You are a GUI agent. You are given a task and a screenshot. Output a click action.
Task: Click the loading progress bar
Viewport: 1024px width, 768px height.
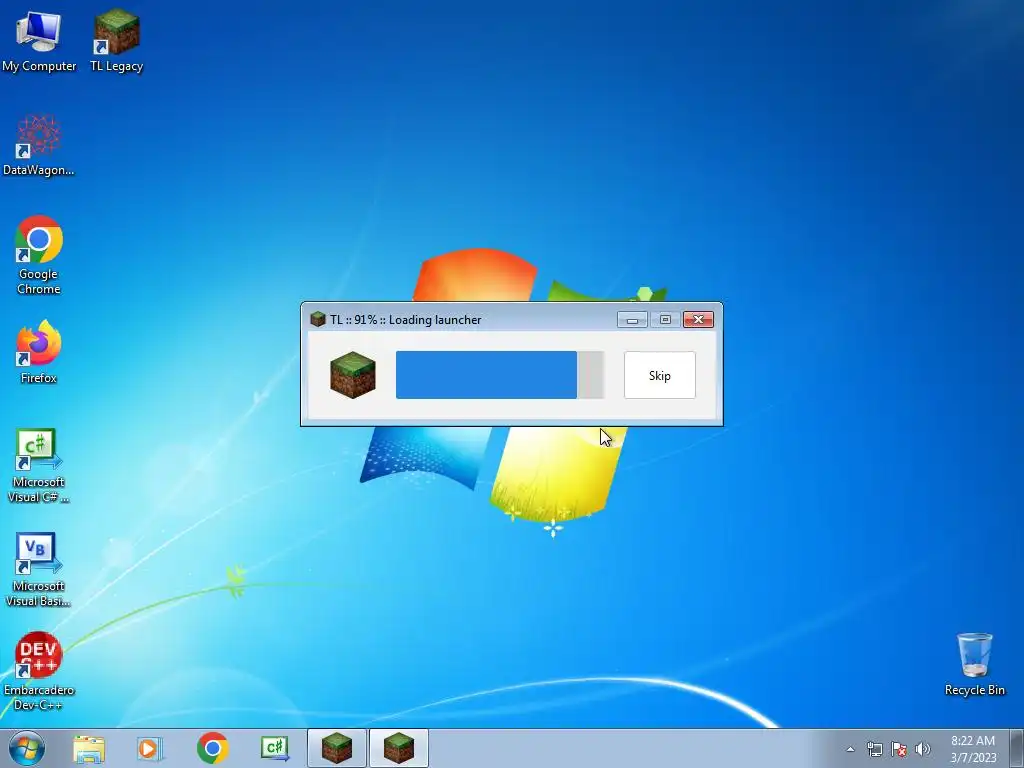(x=500, y=375)
